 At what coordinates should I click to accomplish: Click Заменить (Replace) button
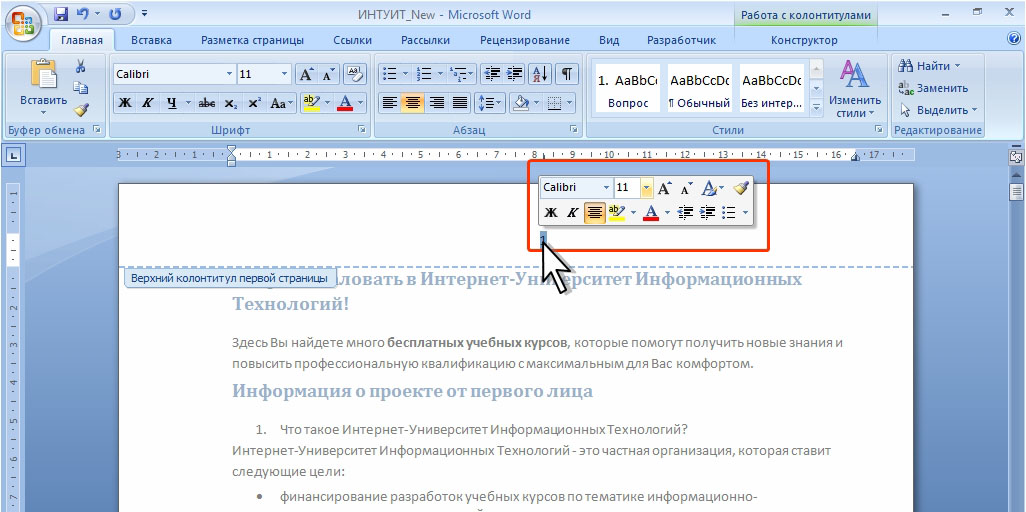[x=934, y=88]
